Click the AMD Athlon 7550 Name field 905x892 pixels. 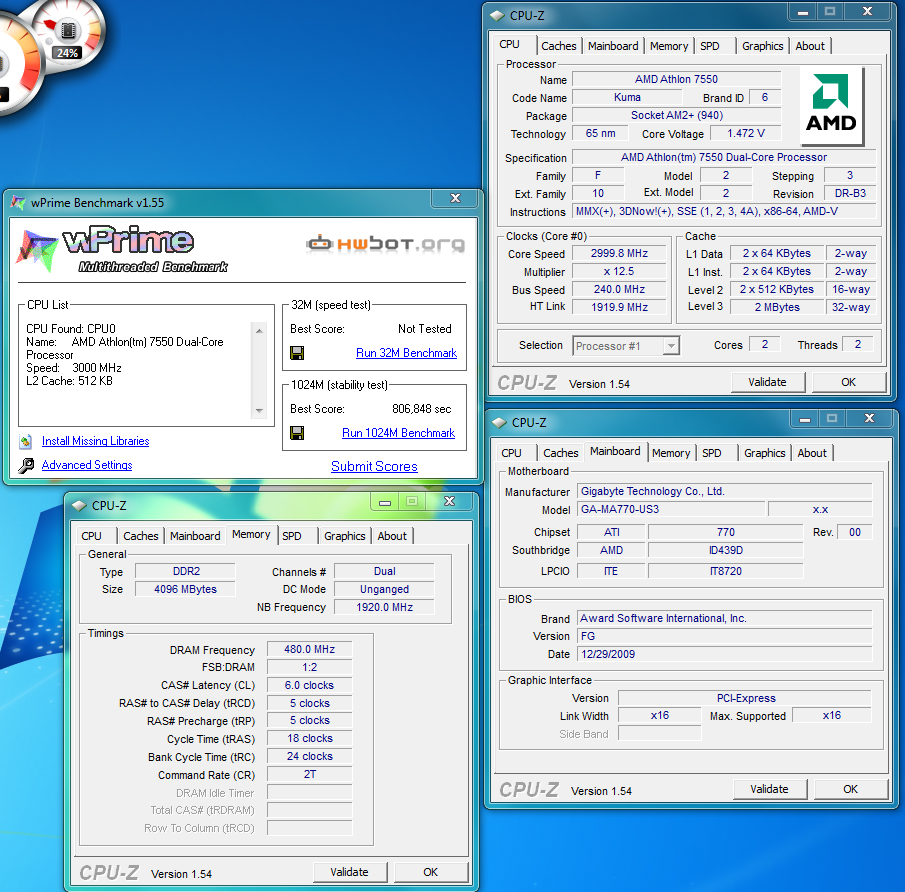pyautogui.click(x=676, y=79)
